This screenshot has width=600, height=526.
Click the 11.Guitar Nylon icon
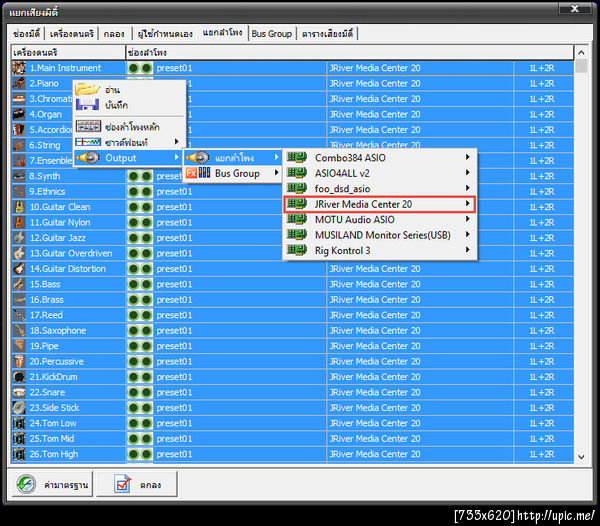pos(19,222)
